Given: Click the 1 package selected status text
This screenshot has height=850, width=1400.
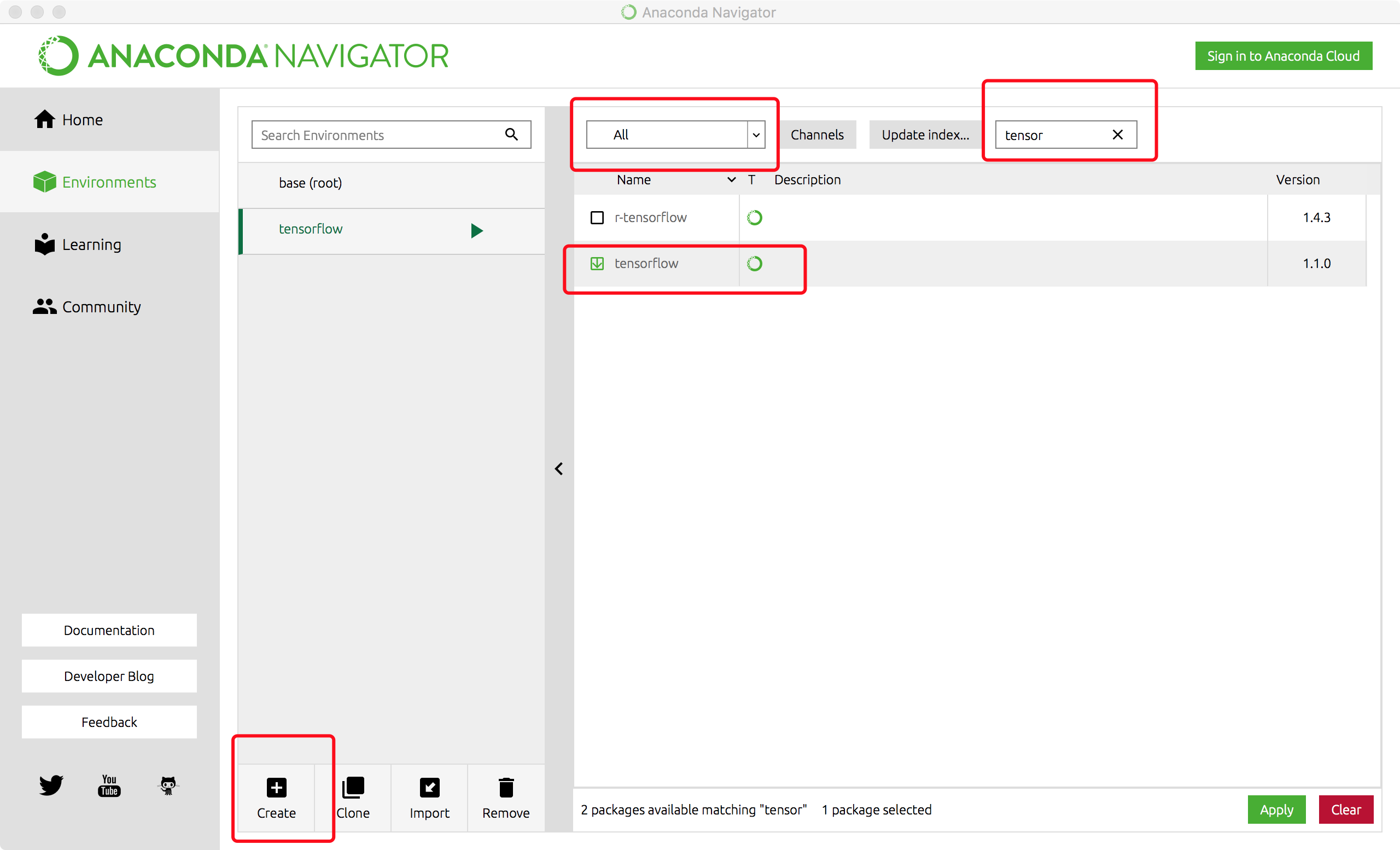Looking at the screenshot, I should (877, 810).
